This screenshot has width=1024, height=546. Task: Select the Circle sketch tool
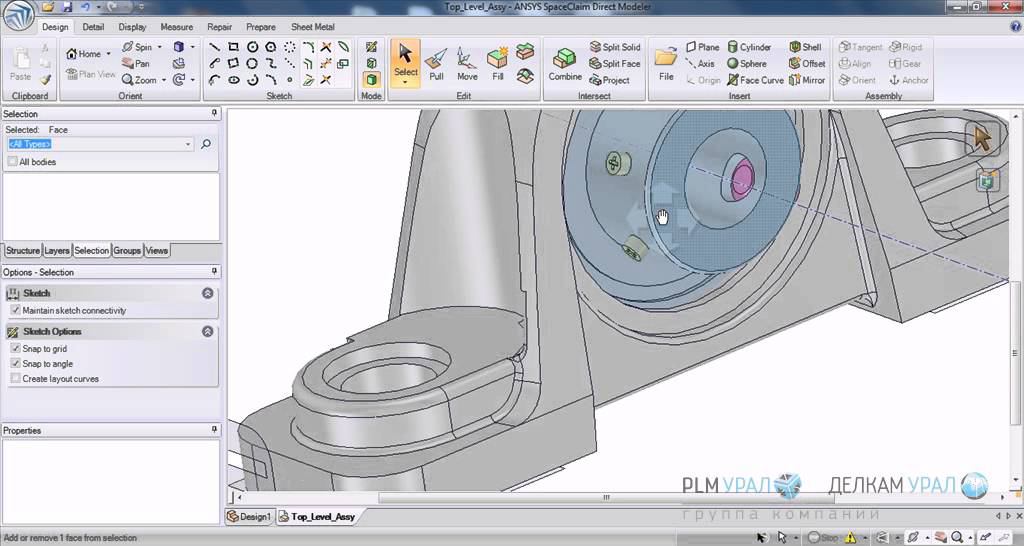click(x=252, y=47)
